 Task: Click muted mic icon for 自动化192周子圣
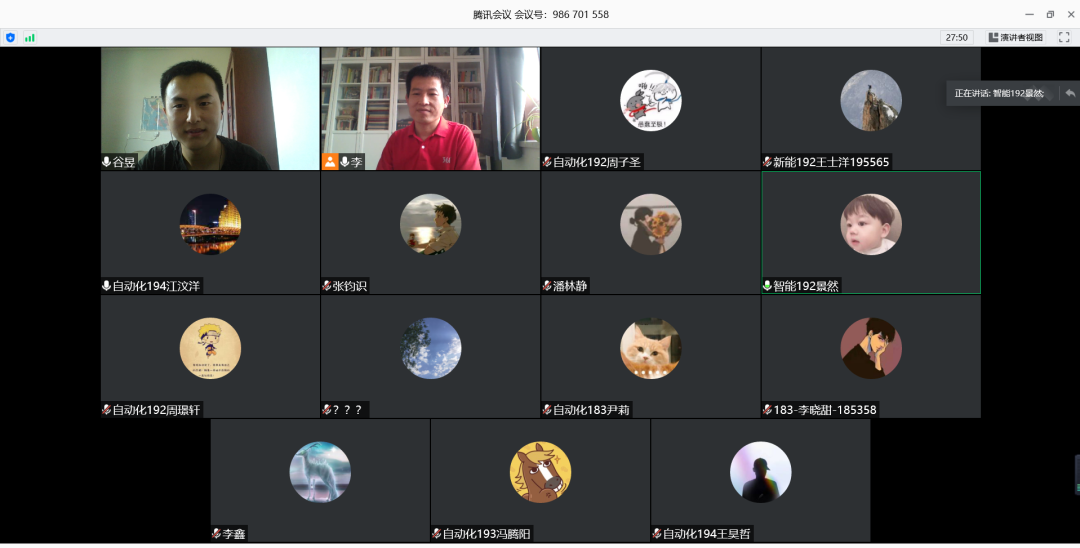pyautogui.click(x=547, y=161)
